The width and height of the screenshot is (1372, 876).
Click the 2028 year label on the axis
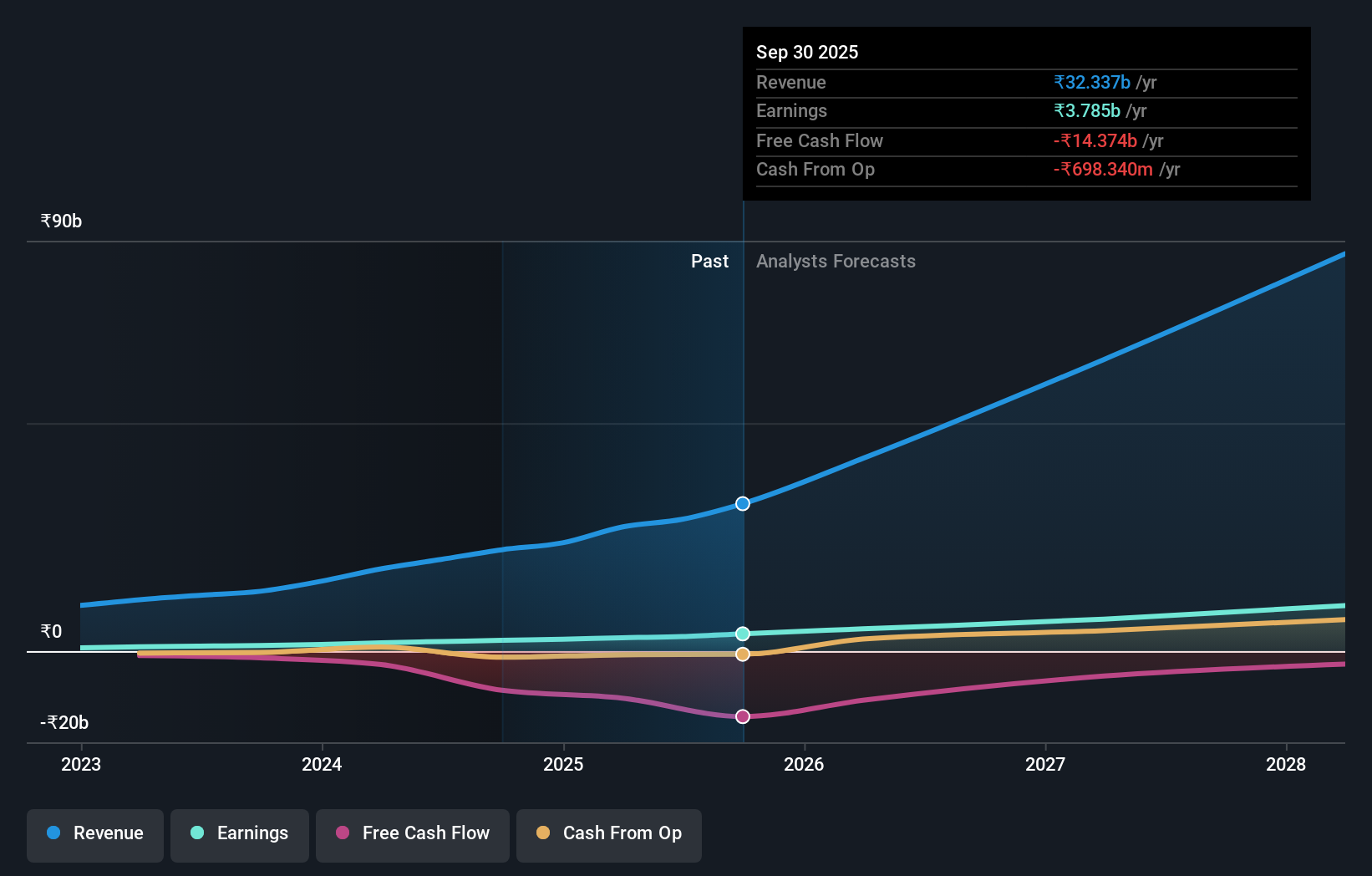pyautogui.click(x=1287, y=764)
